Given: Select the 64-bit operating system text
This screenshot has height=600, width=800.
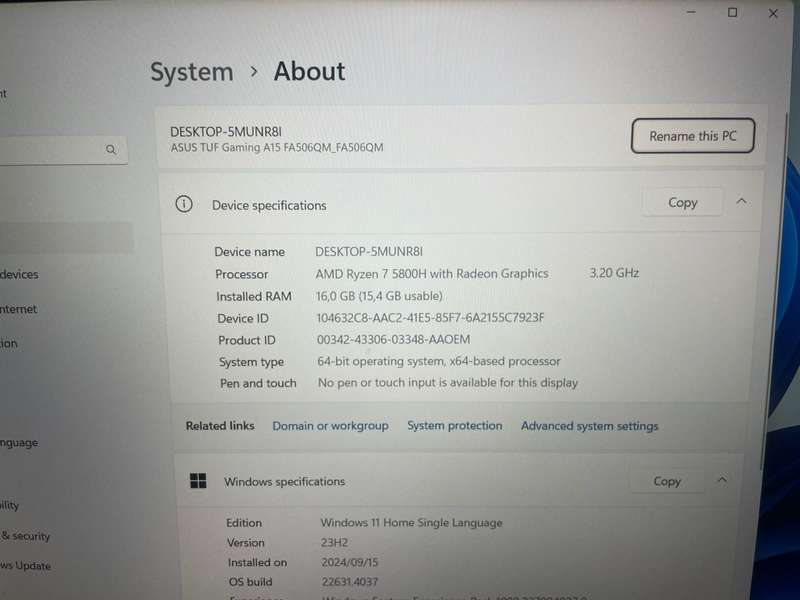Looking at the screenshot, I should pos(439,361).
